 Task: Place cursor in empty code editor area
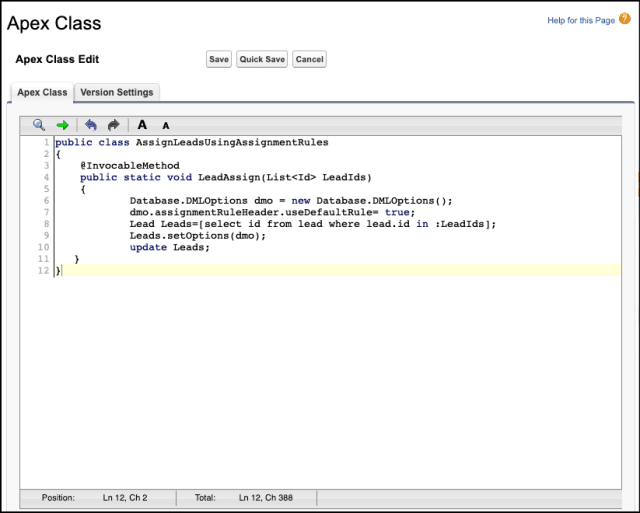tap(337, 380)
